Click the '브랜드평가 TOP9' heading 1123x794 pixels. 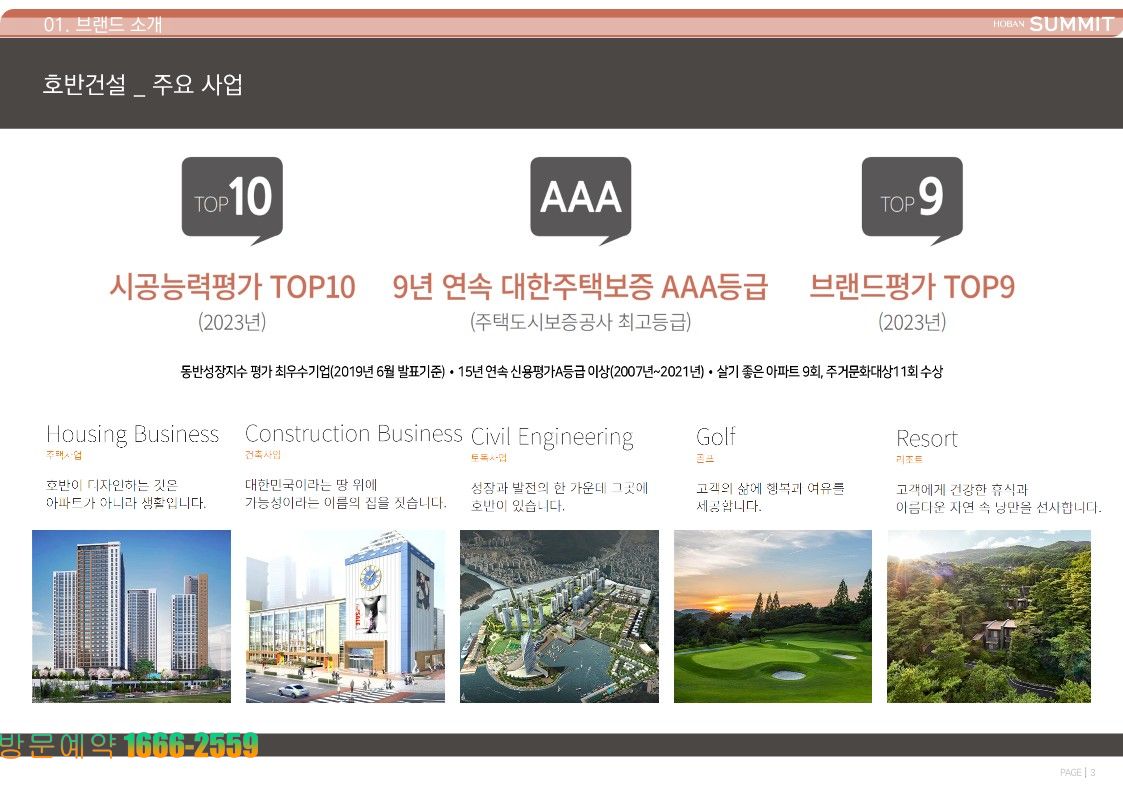(912, 286)
